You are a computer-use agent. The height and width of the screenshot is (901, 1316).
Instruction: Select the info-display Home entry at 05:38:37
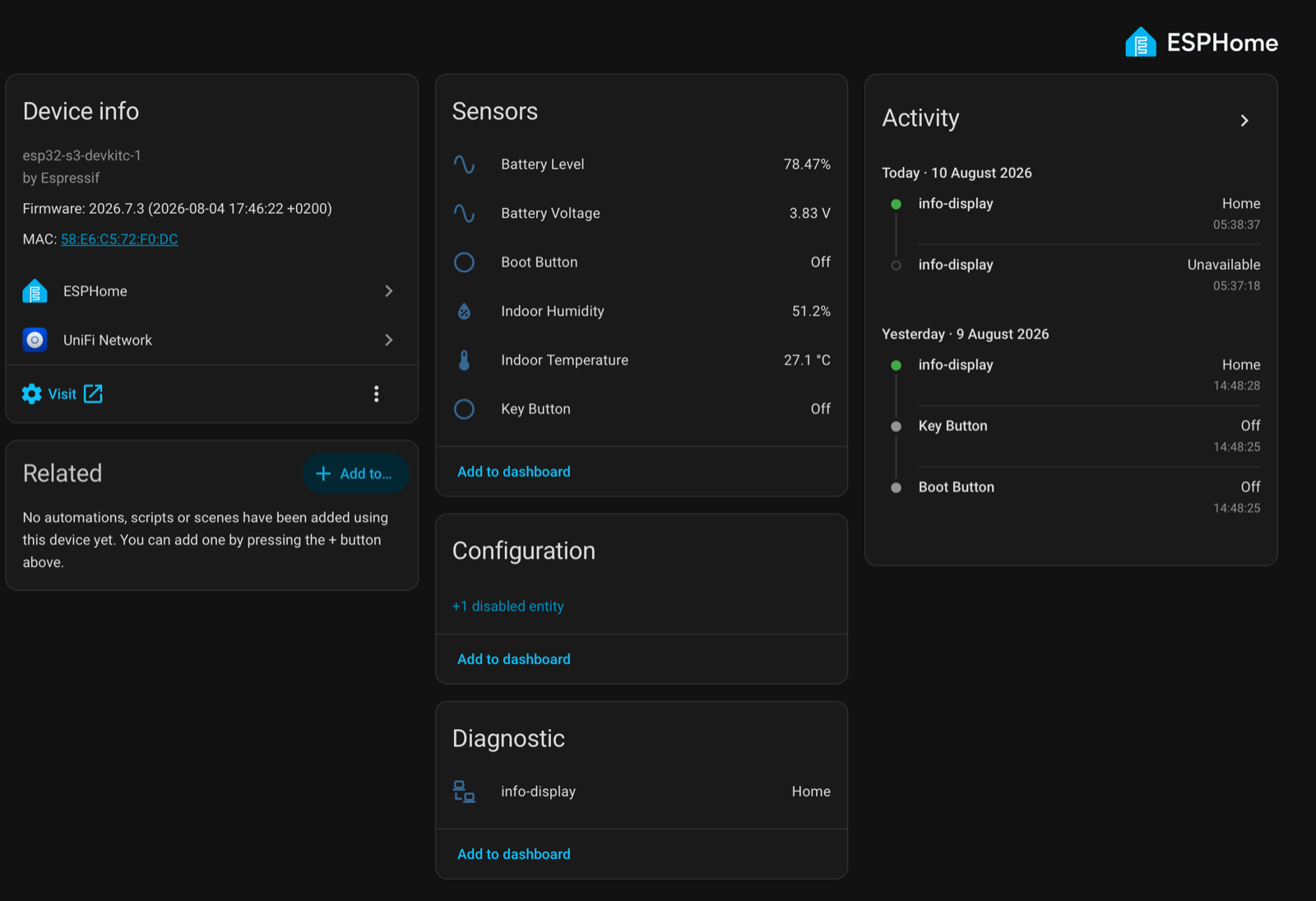(1071, 213)
